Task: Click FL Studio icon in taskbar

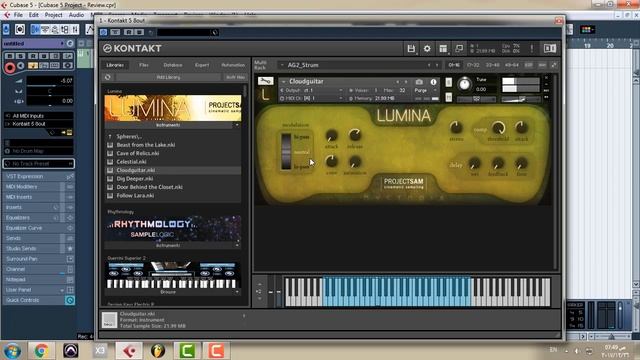Action: tap(158, 351)
